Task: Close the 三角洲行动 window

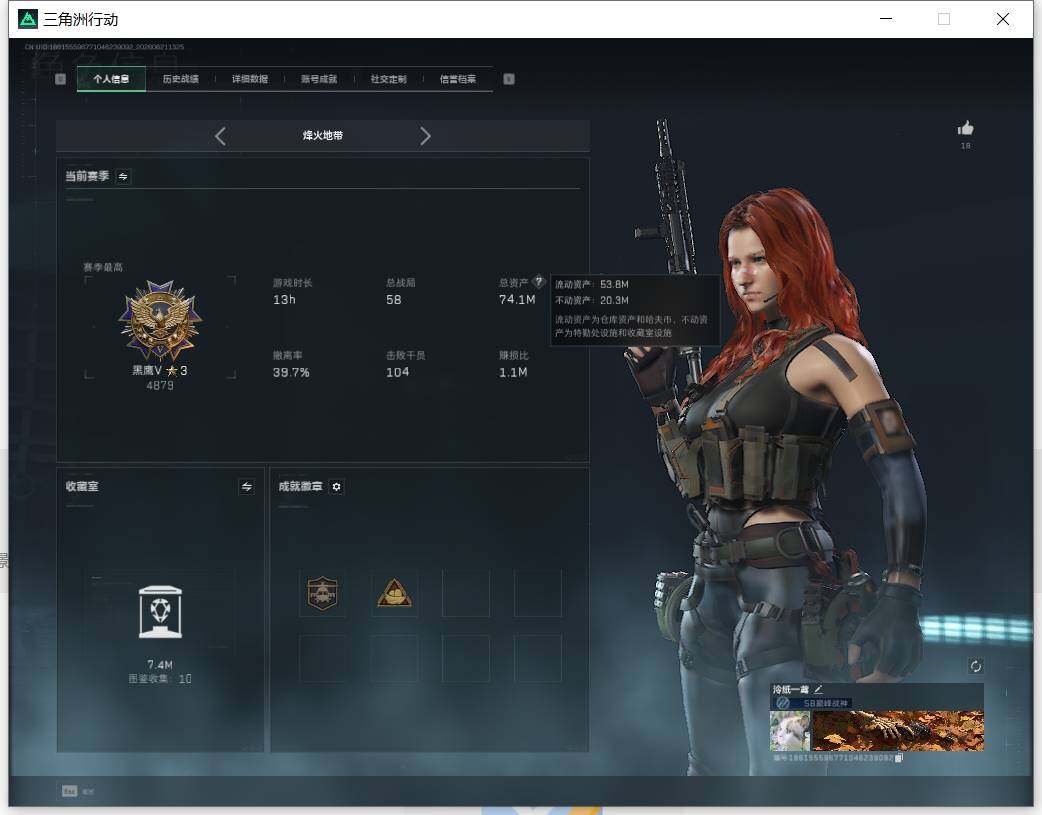Action: pyautogui.click(x=1003, y=19)
